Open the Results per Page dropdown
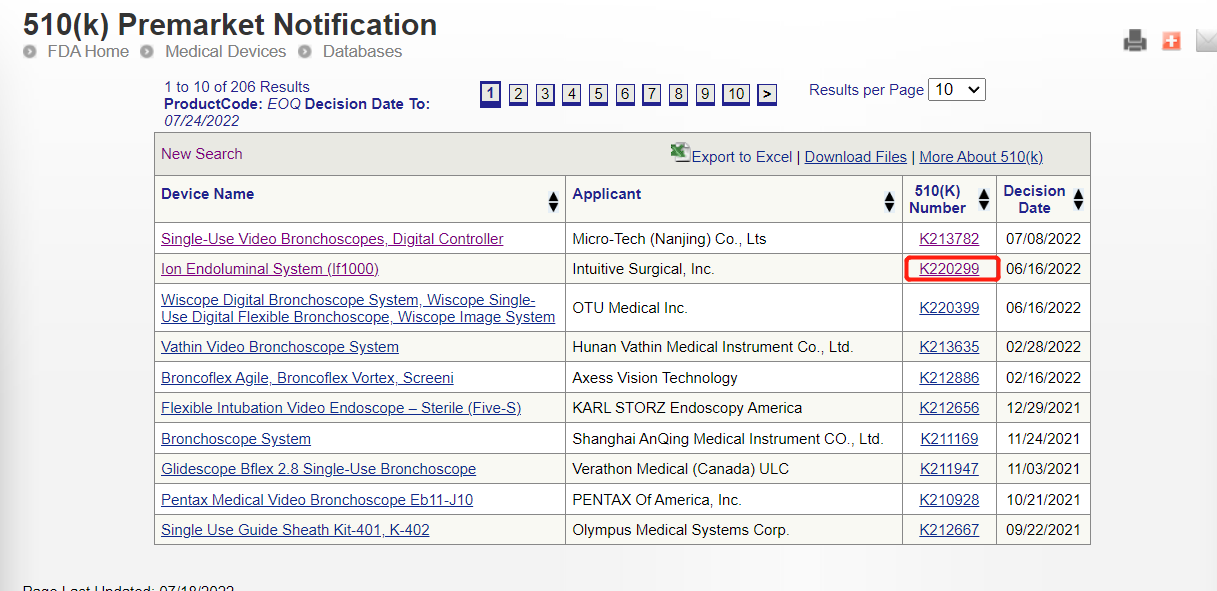 957,89
